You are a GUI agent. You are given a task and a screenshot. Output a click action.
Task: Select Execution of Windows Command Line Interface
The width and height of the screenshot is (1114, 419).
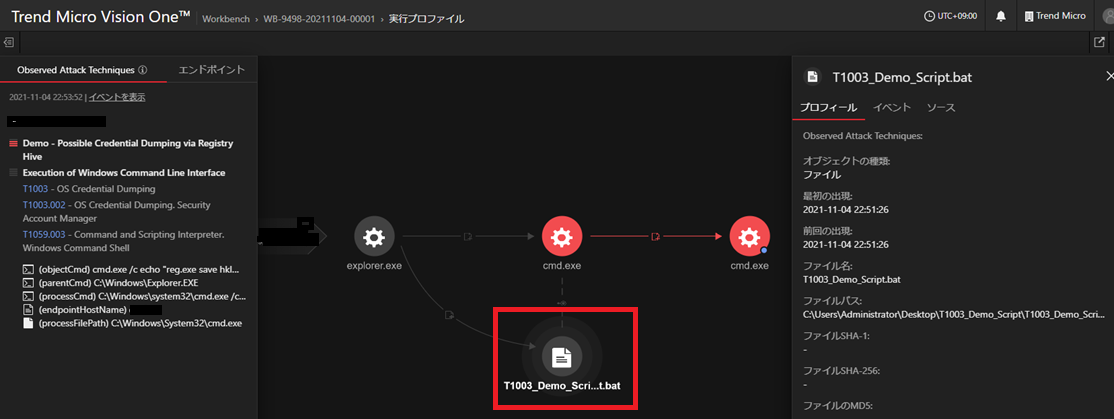pos(124,173)
